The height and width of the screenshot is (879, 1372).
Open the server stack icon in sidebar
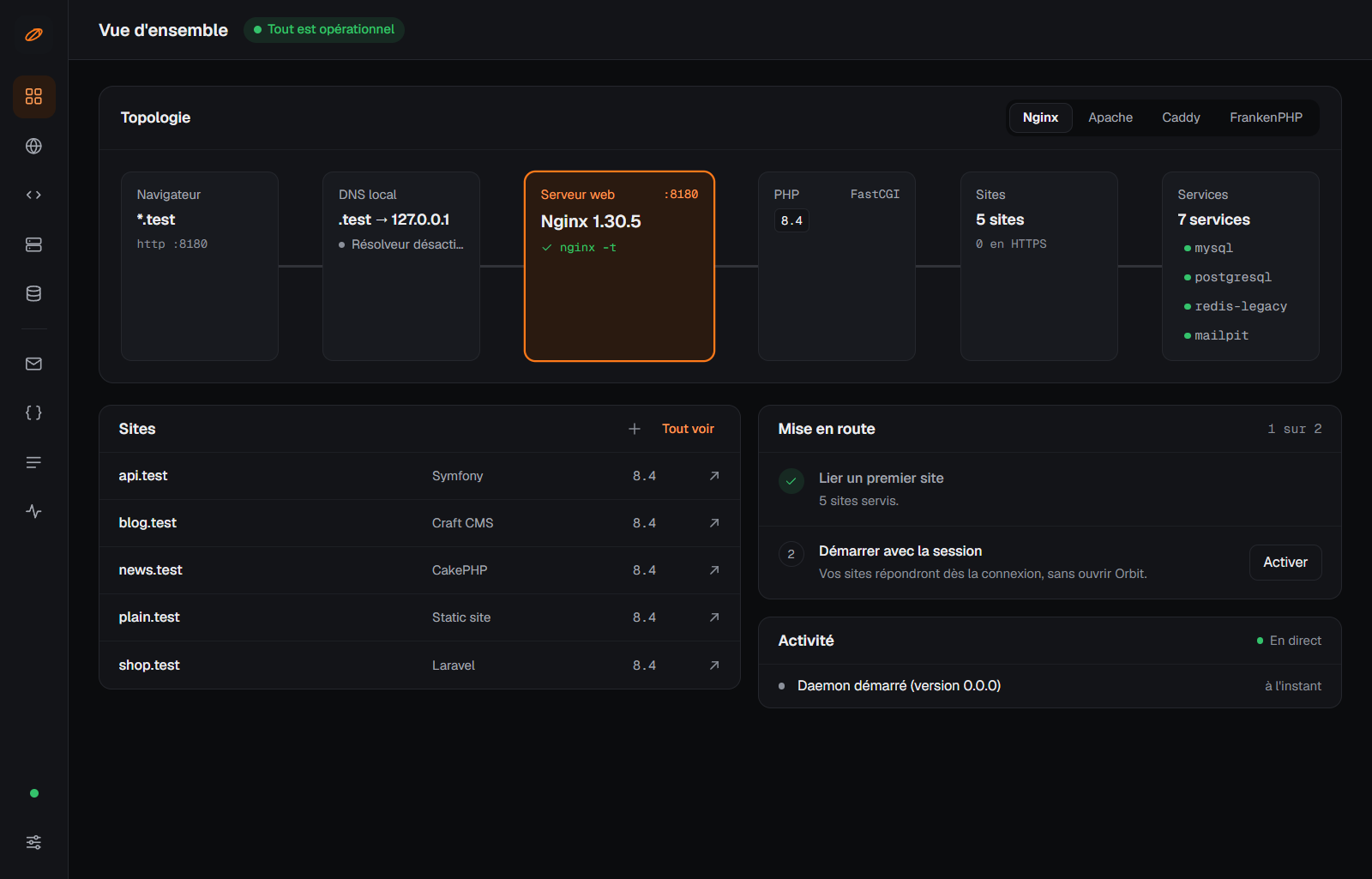[33, 244]
